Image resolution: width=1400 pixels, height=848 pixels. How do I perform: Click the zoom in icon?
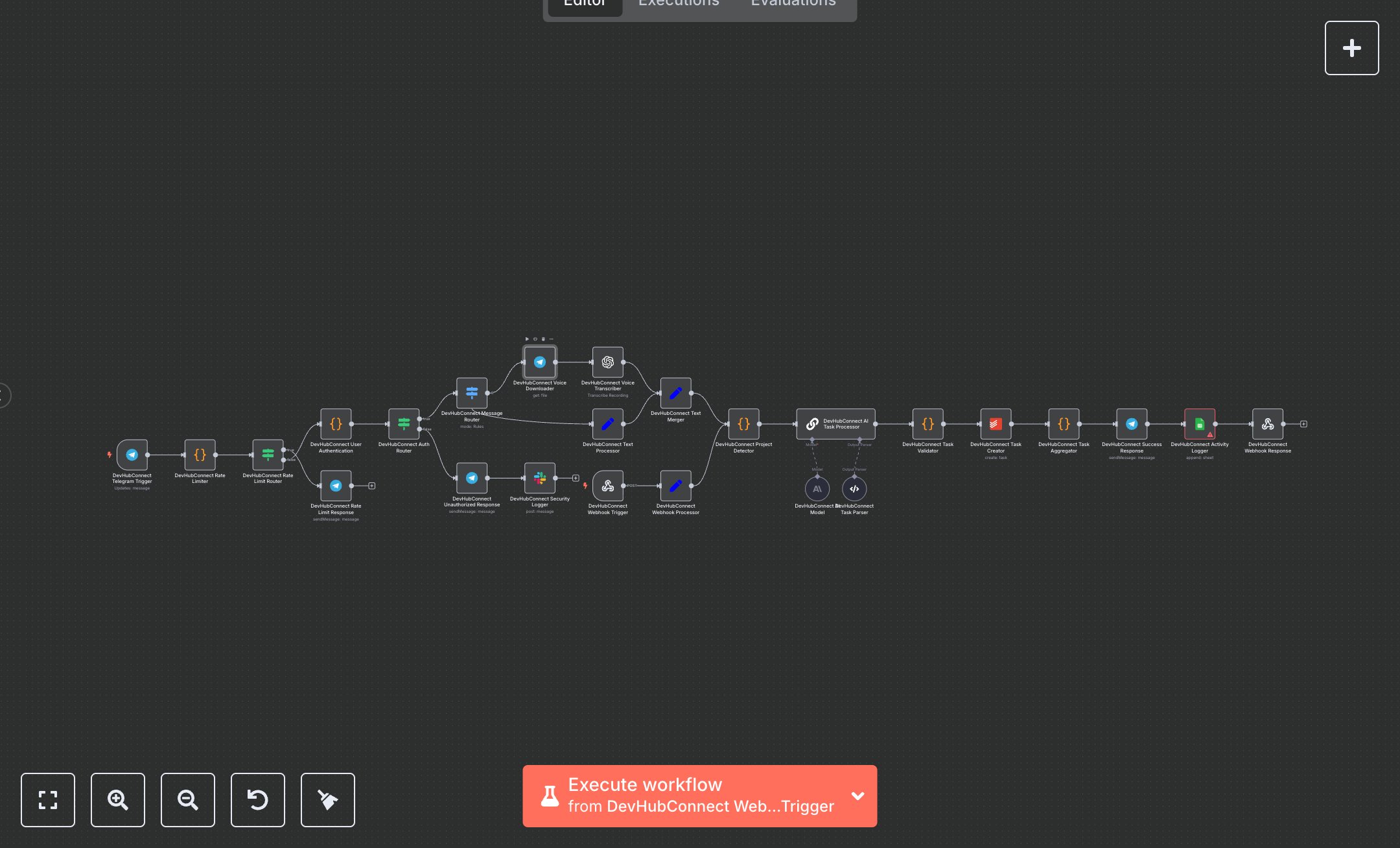117,800
